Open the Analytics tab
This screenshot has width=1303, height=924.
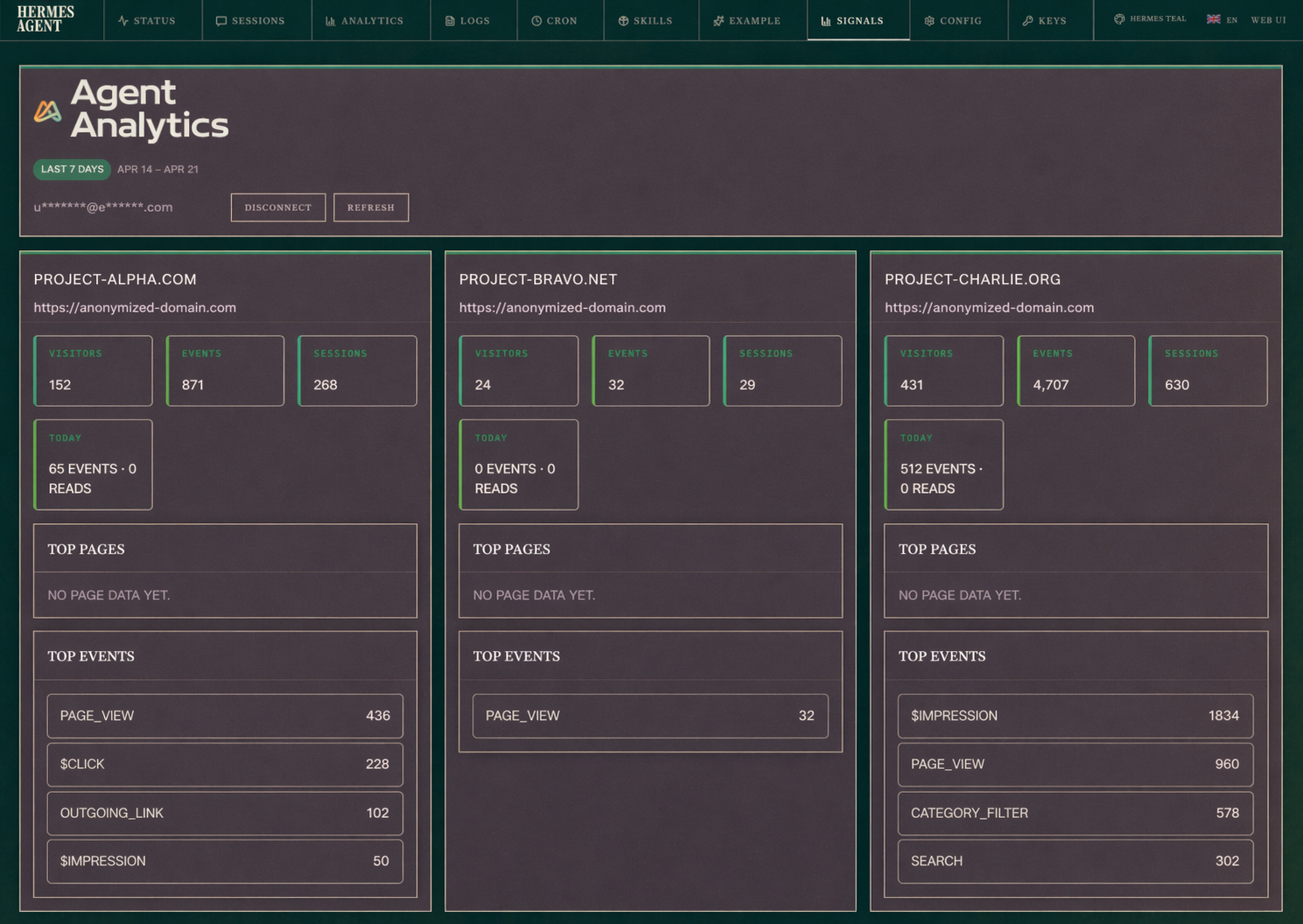(371, 20)
